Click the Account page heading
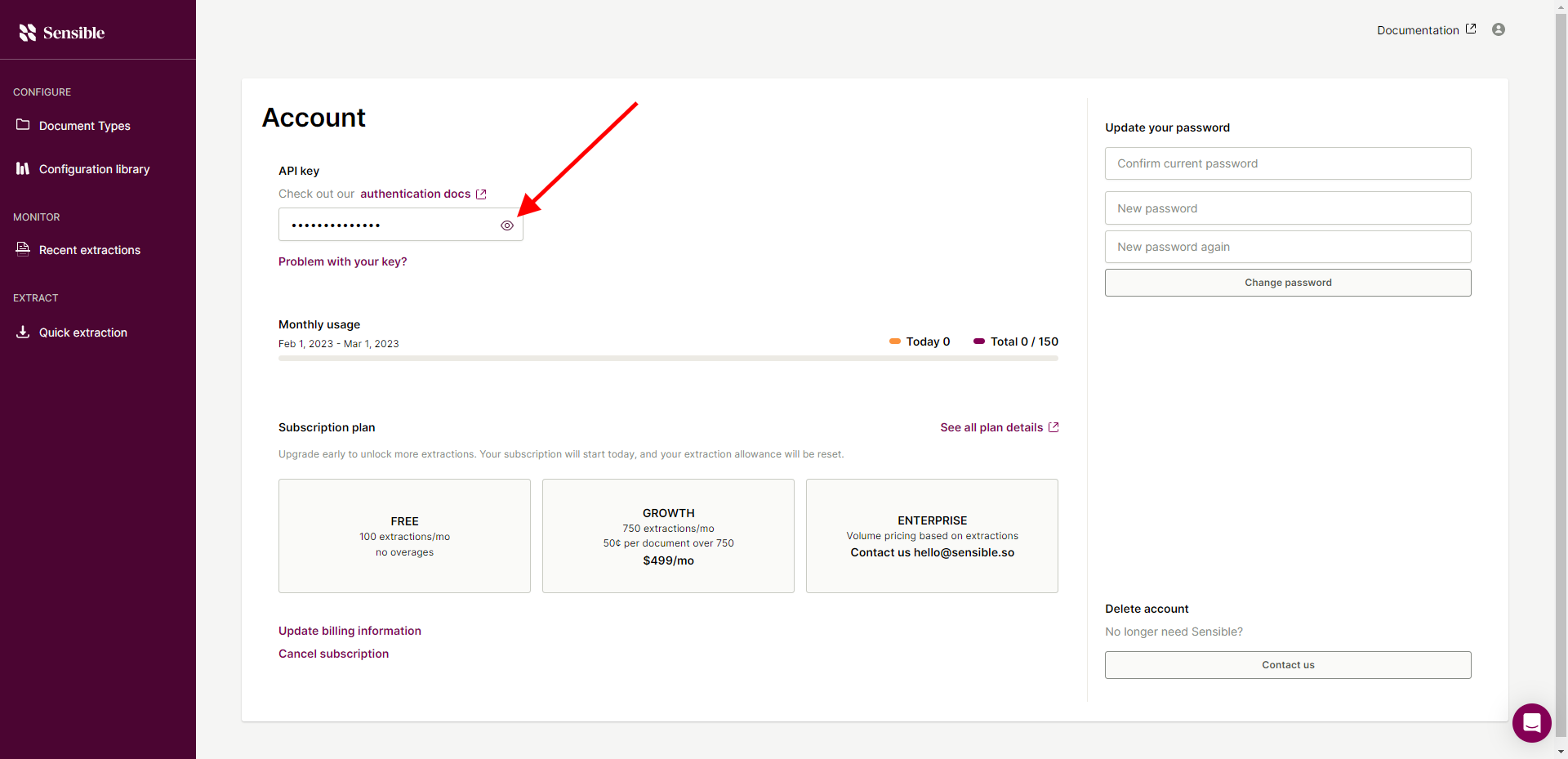This screenshot has height=759, width=1568. pos(314,118)
